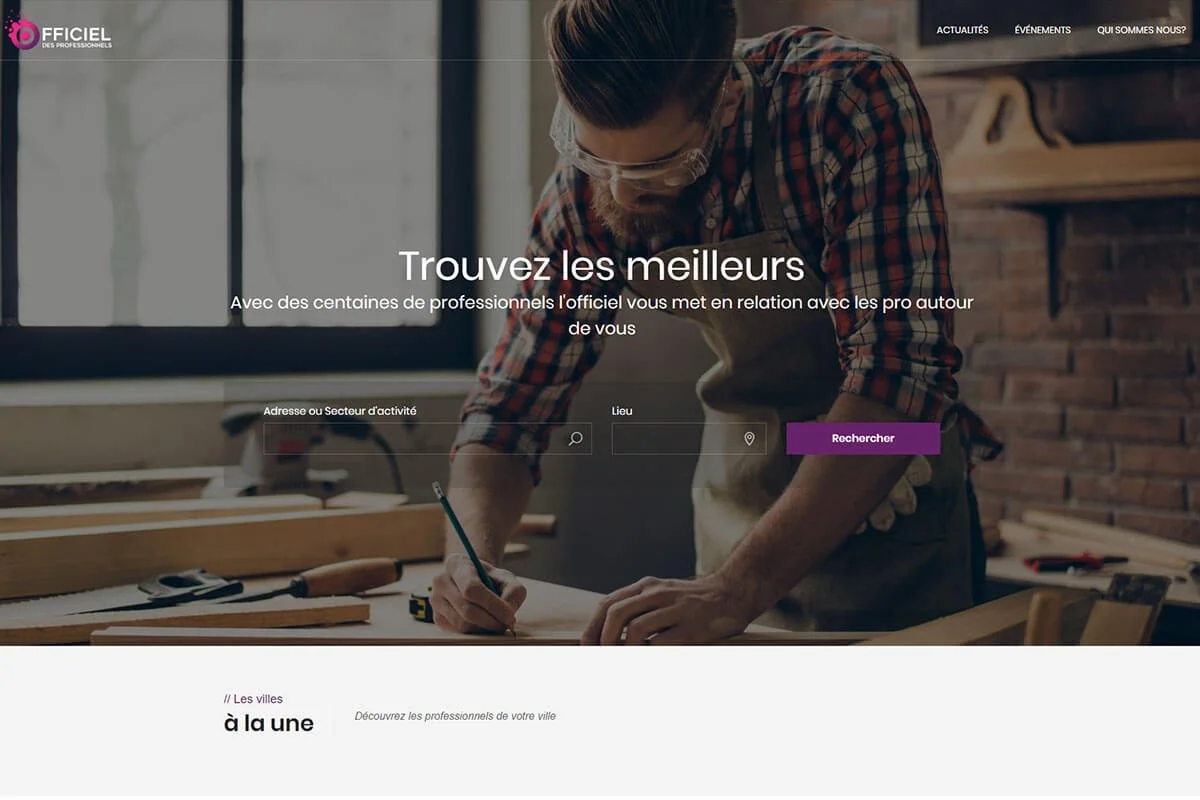The height and width of the screenshot is (800, 1200).
Task: Go to the Événements page
Action: pyautogui.click(x=1042, y=30)
